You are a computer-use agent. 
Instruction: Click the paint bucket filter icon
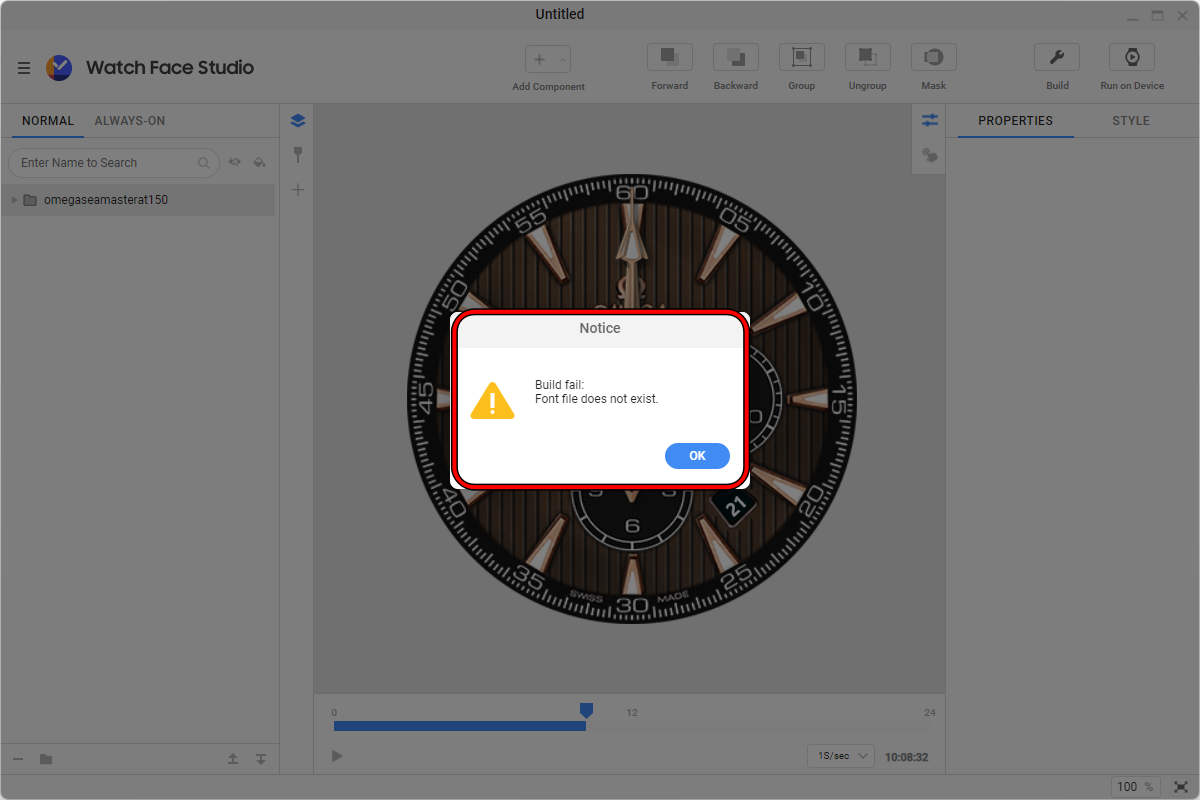[x=260, y=162]
